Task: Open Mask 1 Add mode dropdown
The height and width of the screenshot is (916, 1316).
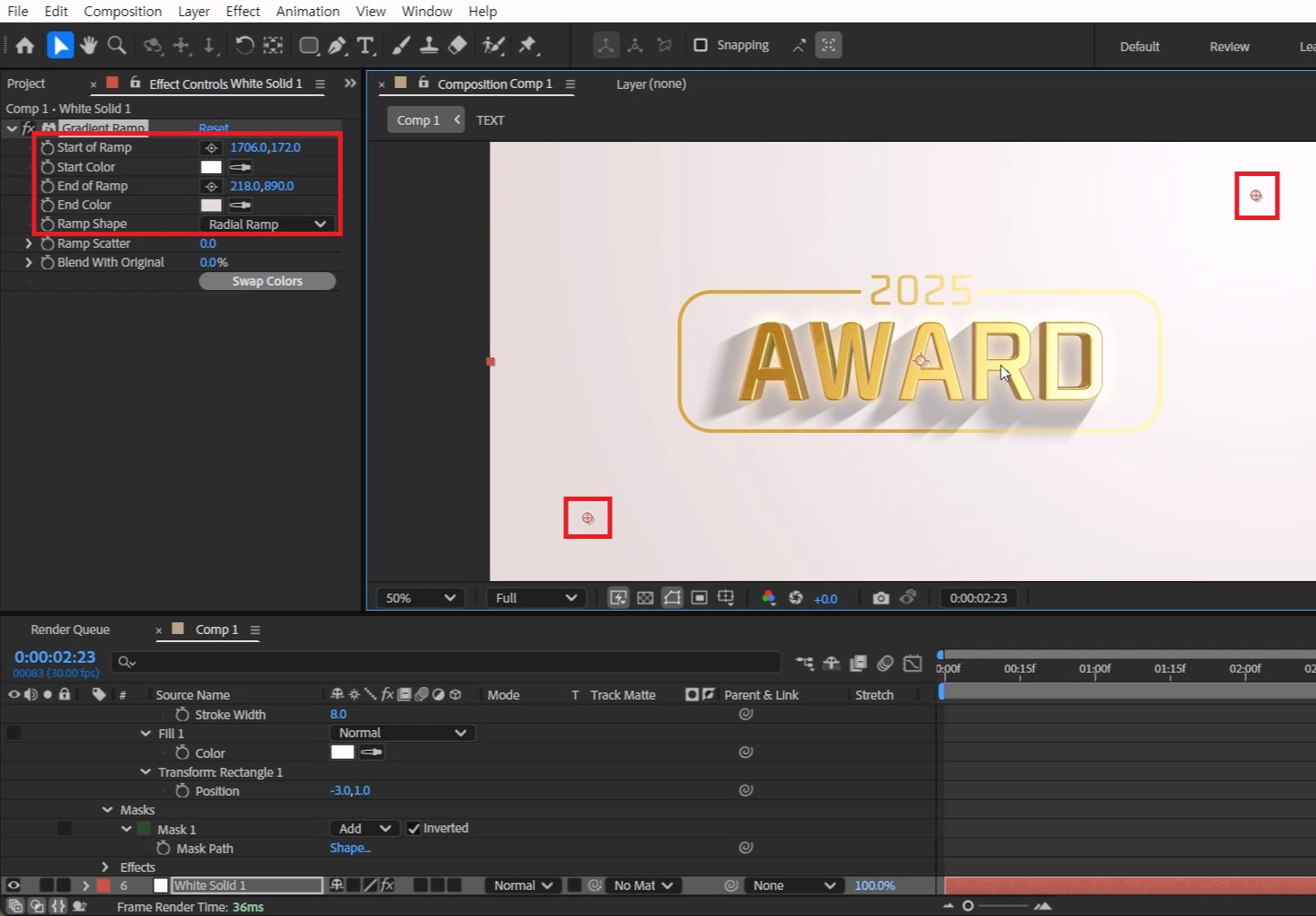Action: (364, 829)
